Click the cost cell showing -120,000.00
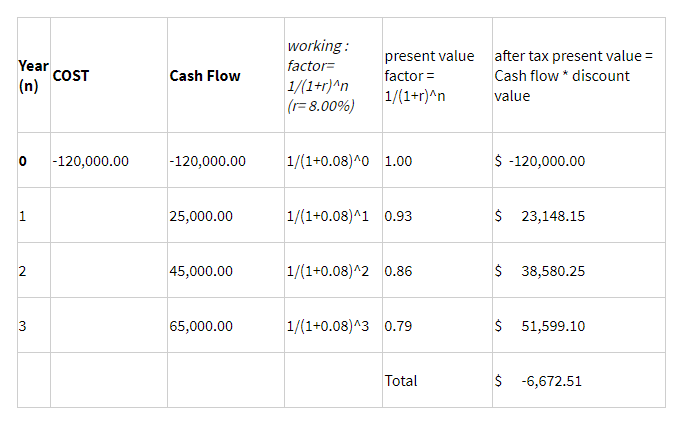The width and height of the screenshot is (690, 421). click(90, 161)
